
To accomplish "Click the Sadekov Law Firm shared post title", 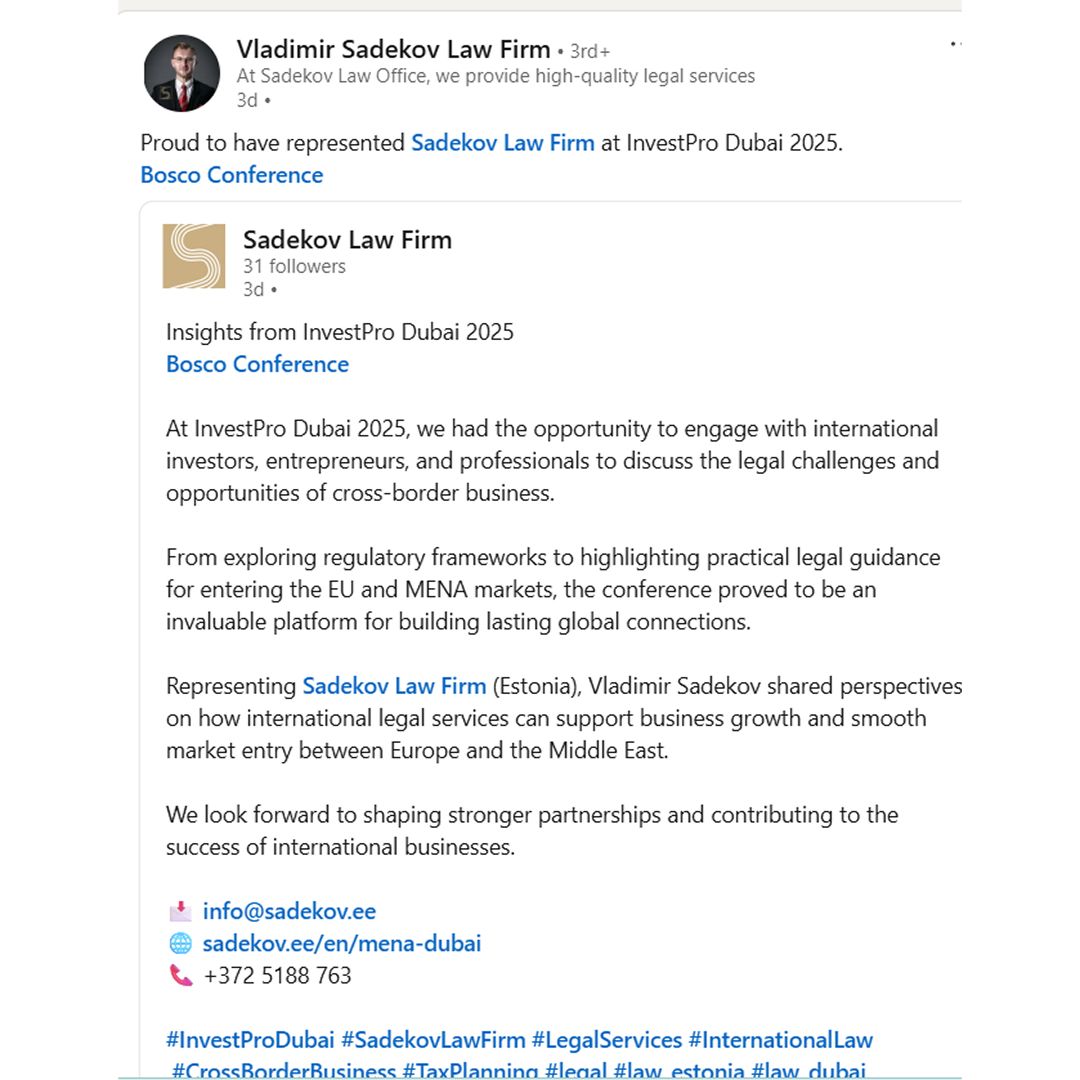I will 347,240.
